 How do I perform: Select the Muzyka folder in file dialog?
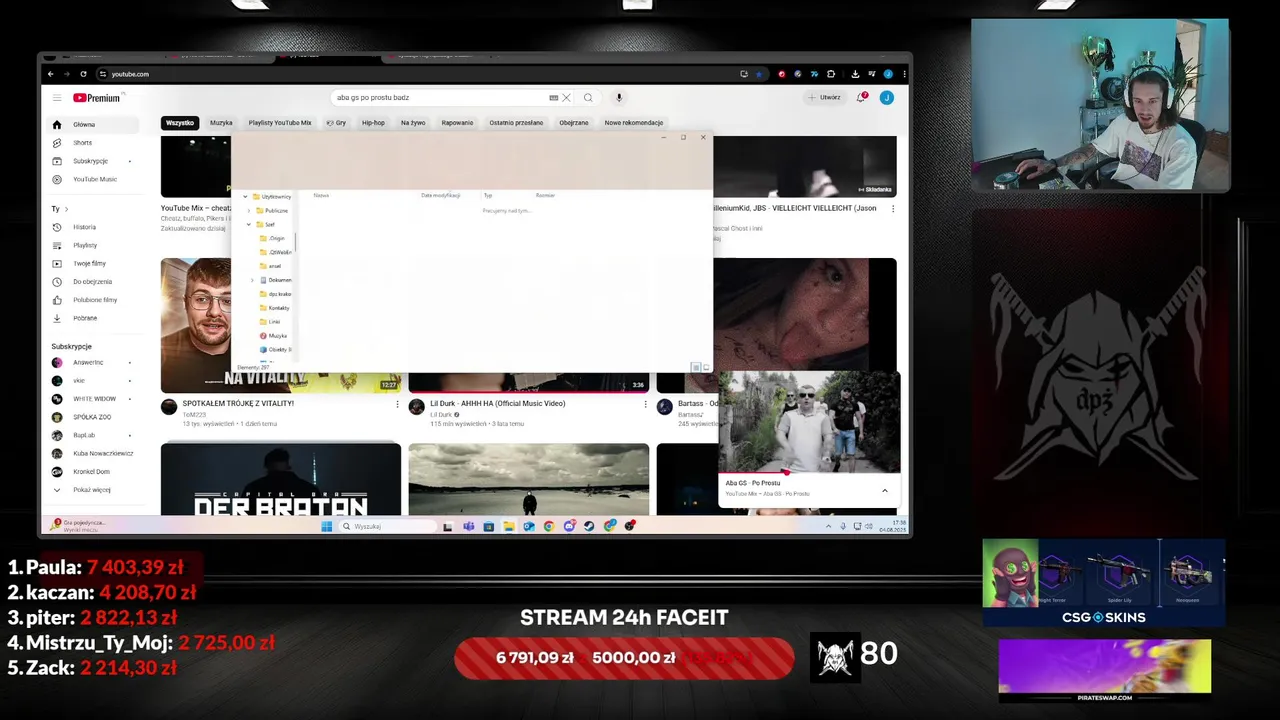click(x=277, y=336)
